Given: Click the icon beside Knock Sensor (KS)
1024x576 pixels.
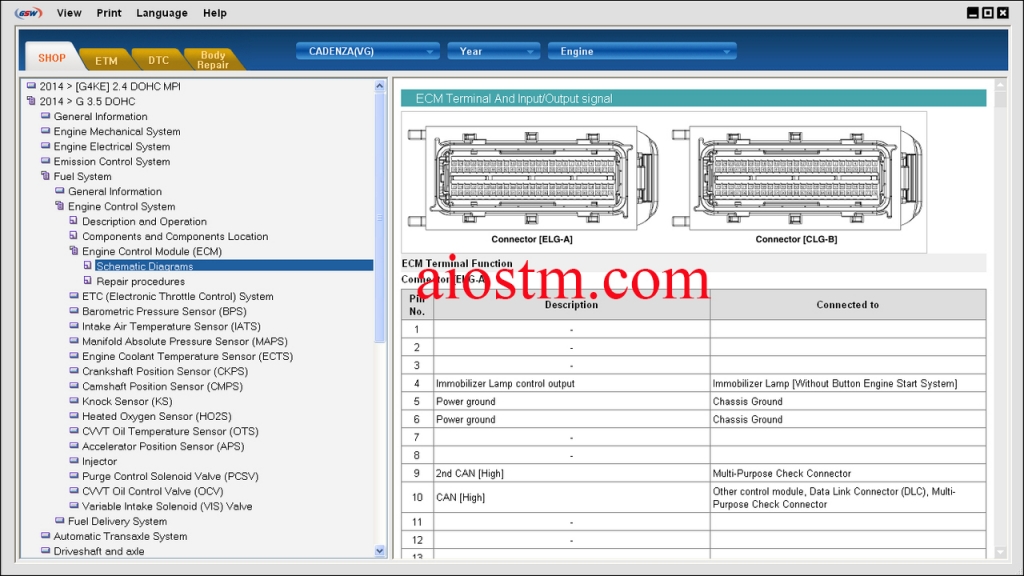Looking at the screenshot, I should coord(72,401).
